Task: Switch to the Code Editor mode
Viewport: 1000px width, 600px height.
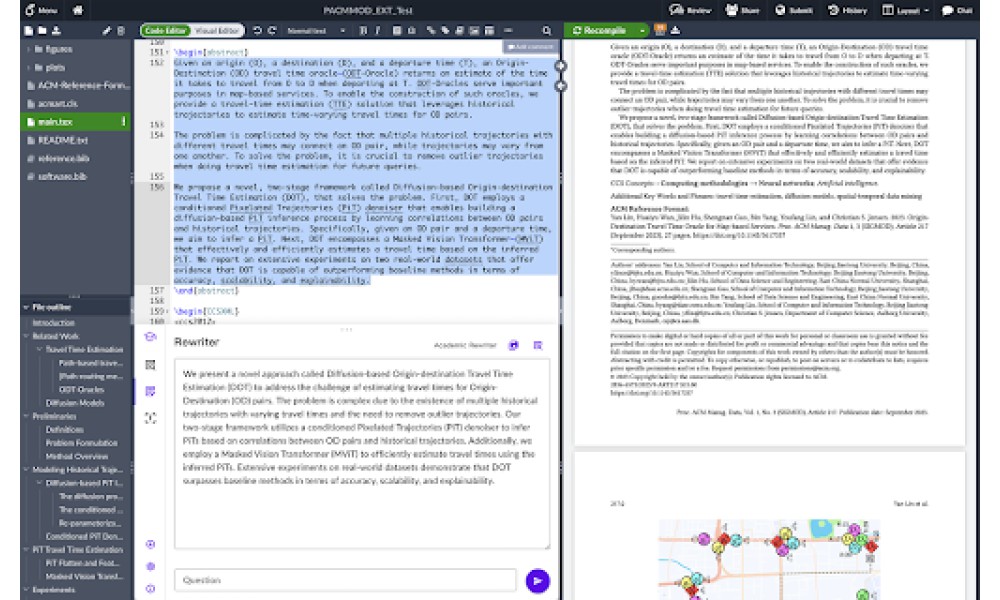Action: tap(165, 30)
